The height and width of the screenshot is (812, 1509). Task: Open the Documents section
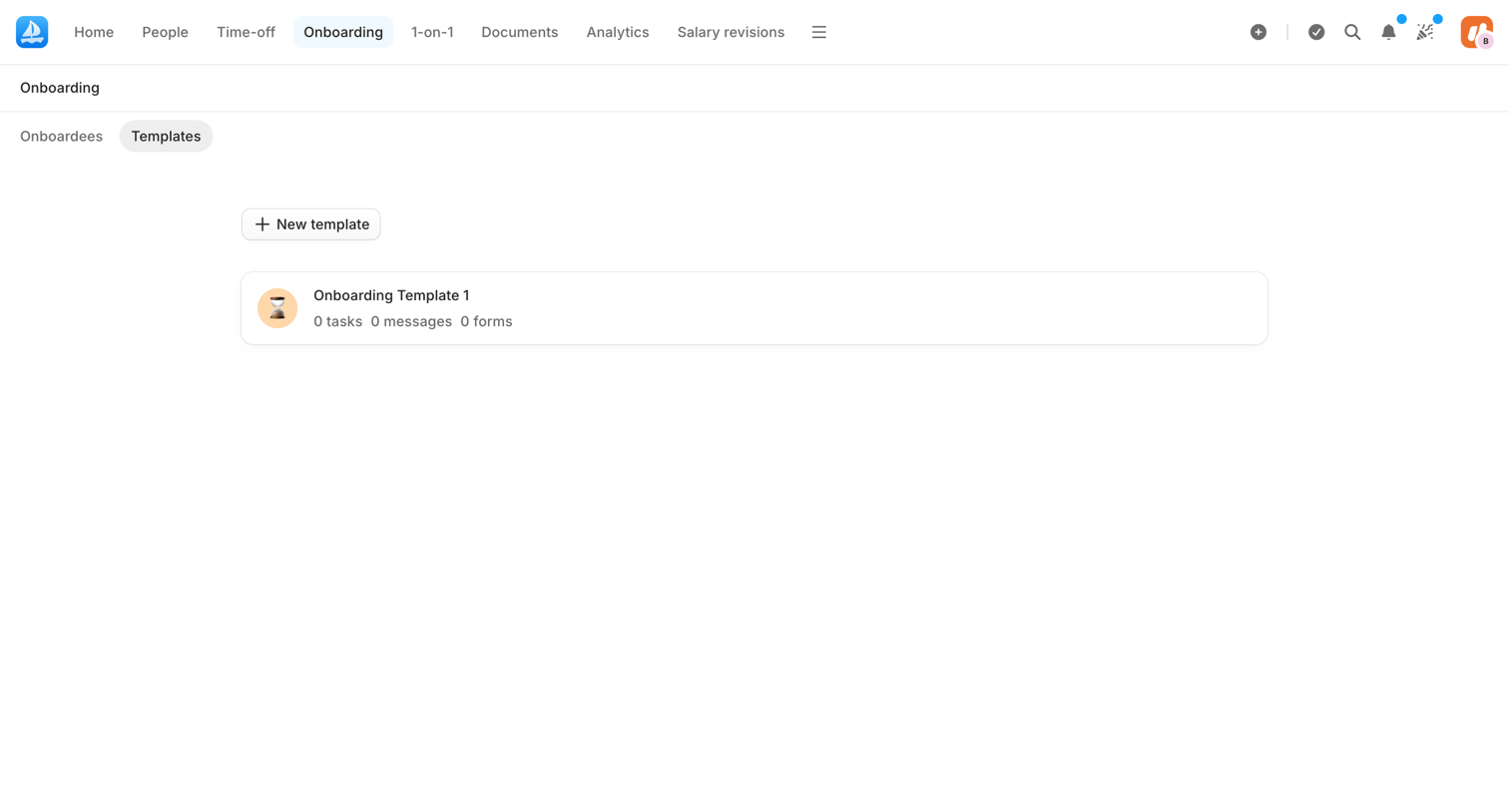(520, 32)
